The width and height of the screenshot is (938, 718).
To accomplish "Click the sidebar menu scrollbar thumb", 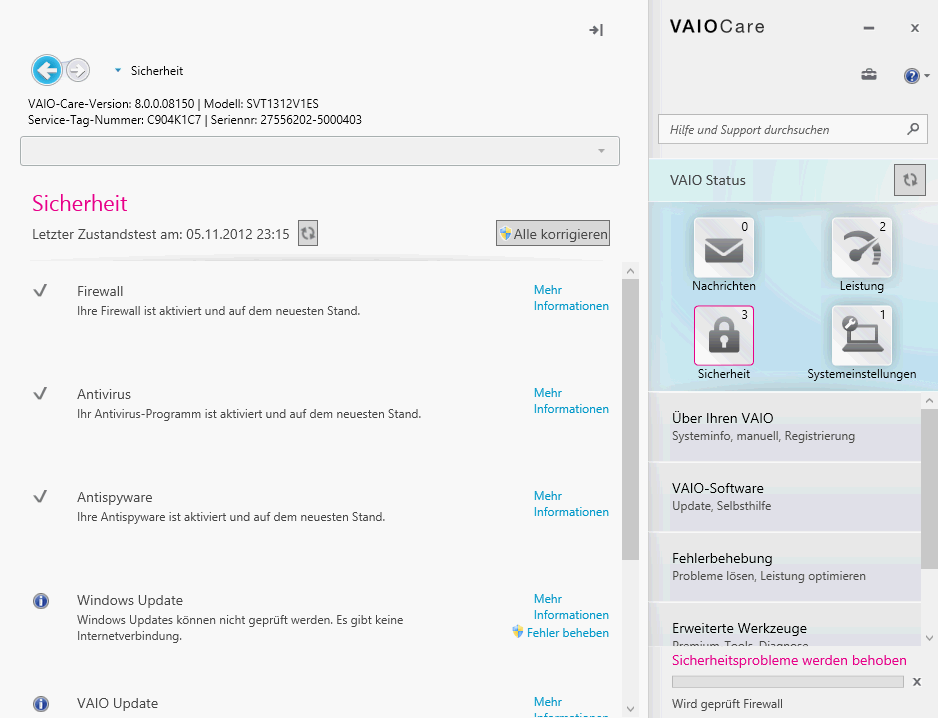I will [929, 489].
